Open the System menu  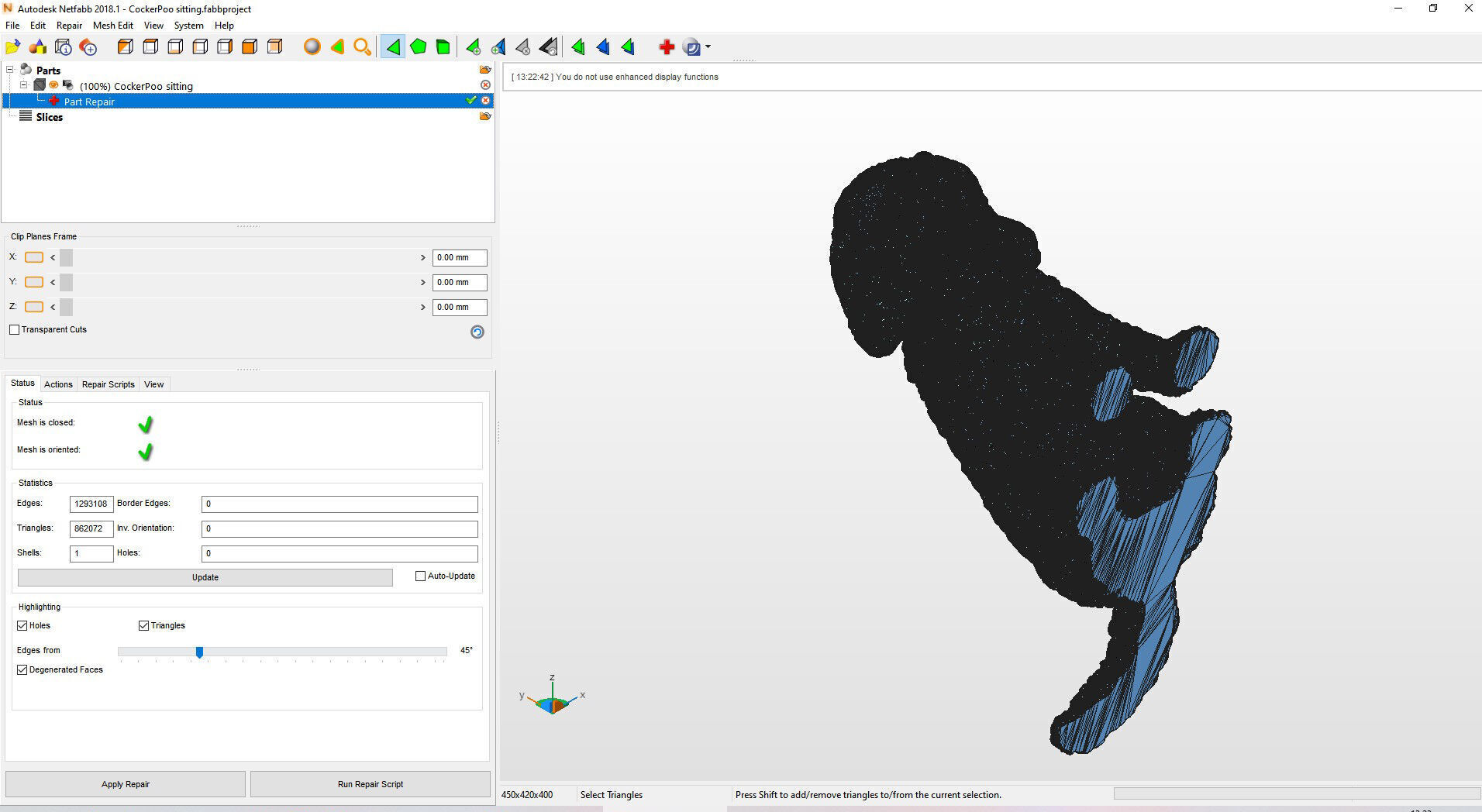coord(188,26)
